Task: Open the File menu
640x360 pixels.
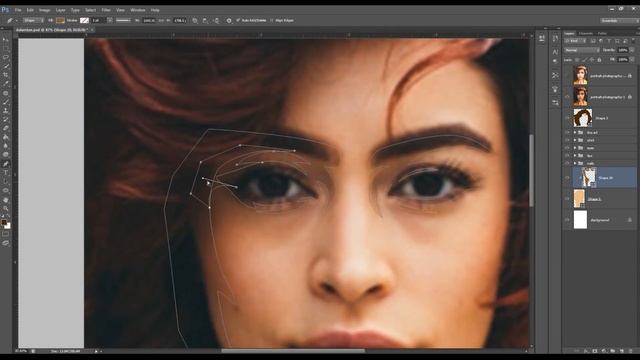Action: click(x=18, y=10)
